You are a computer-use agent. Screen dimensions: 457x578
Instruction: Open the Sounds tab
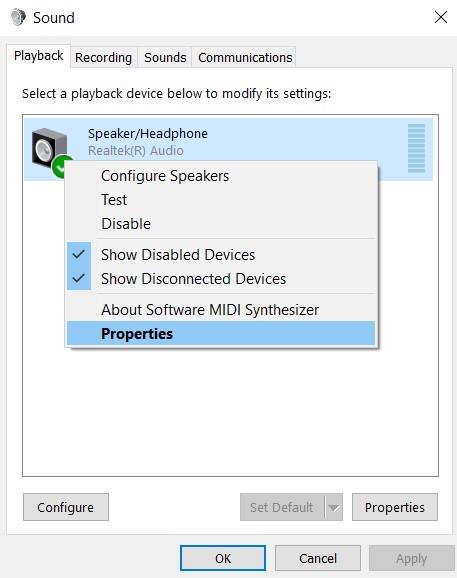(x=165, y=58)
